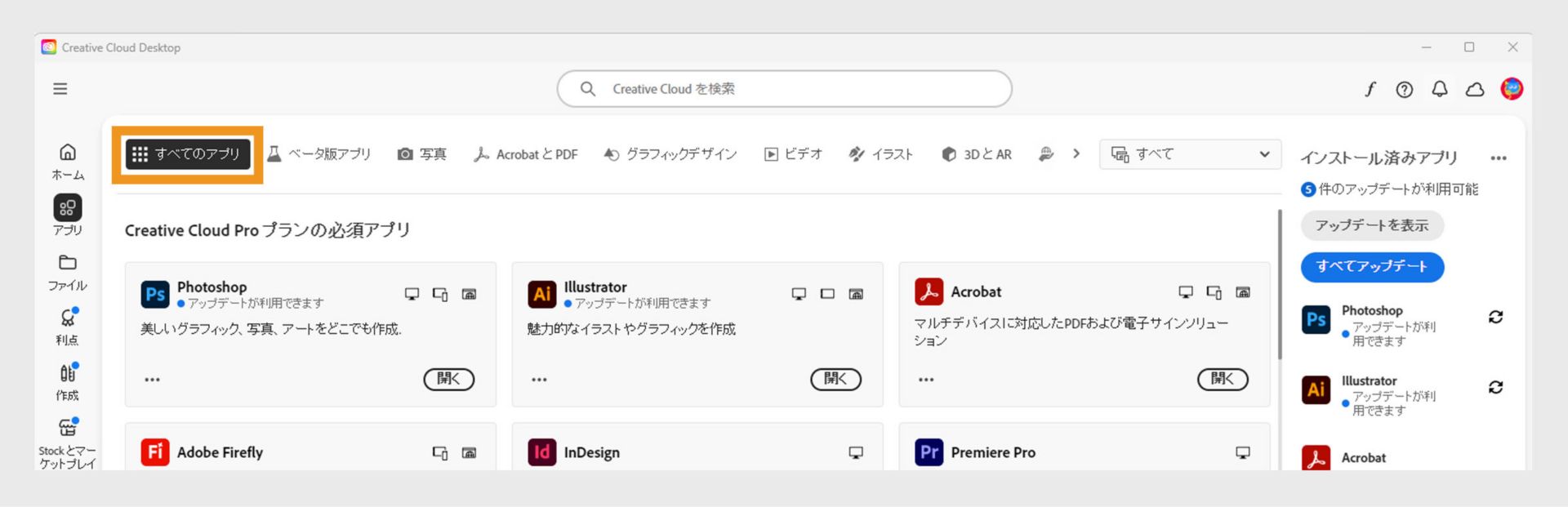Open the user profile avatar

point(1512,88)
